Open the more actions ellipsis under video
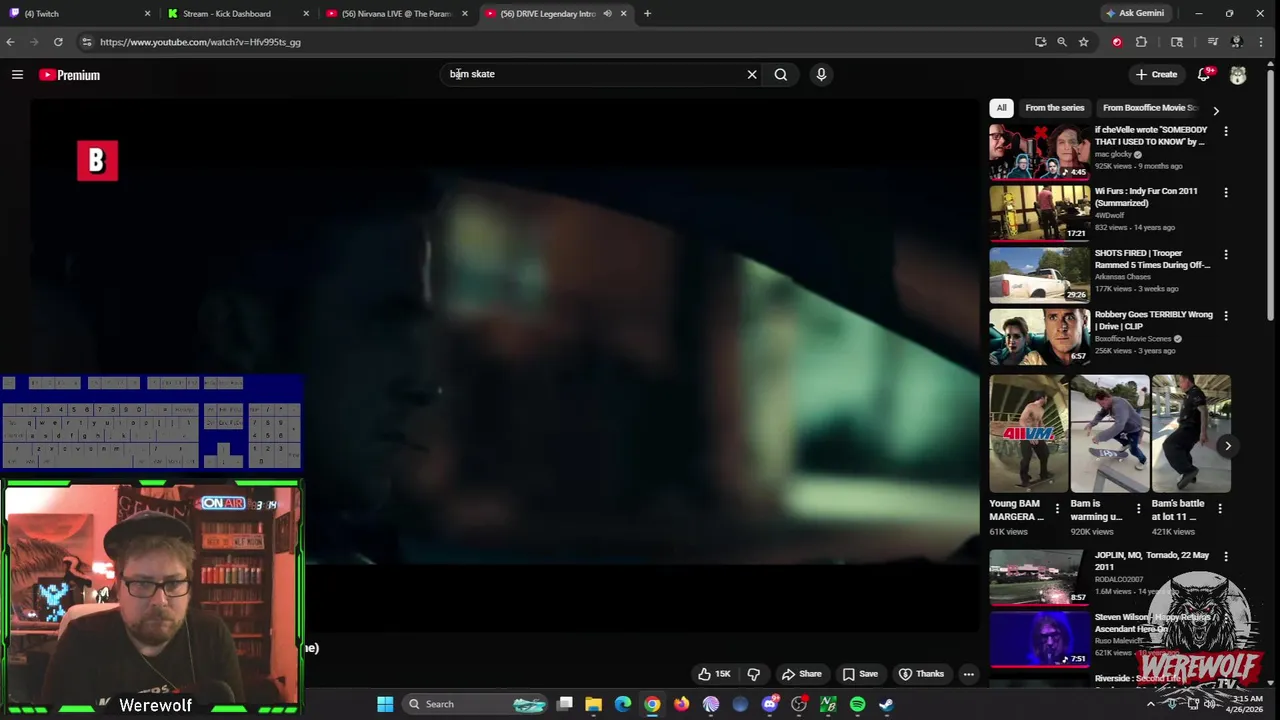1280x720 pixels. coord(968,674)
